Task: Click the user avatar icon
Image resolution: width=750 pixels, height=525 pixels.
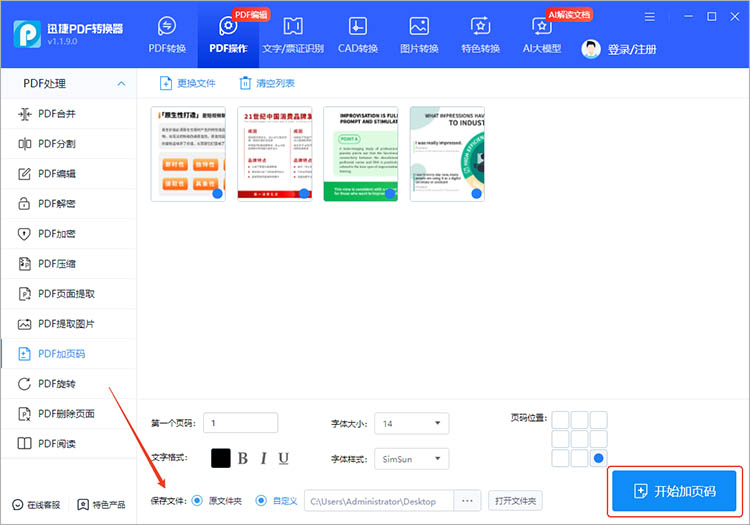Action: point(591,49)
